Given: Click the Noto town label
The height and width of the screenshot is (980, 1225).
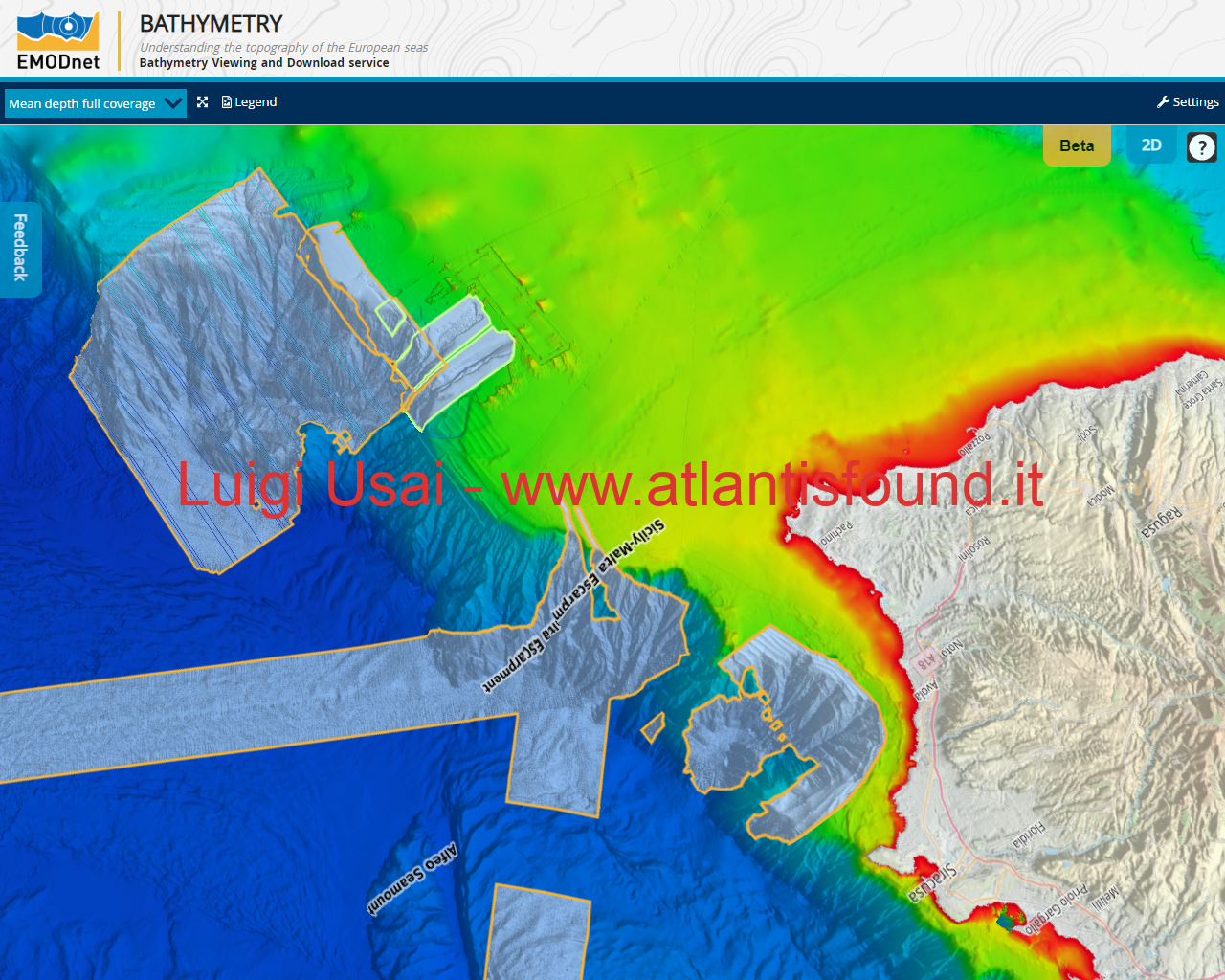Looking at the screenshot, I should coord(952,650).
